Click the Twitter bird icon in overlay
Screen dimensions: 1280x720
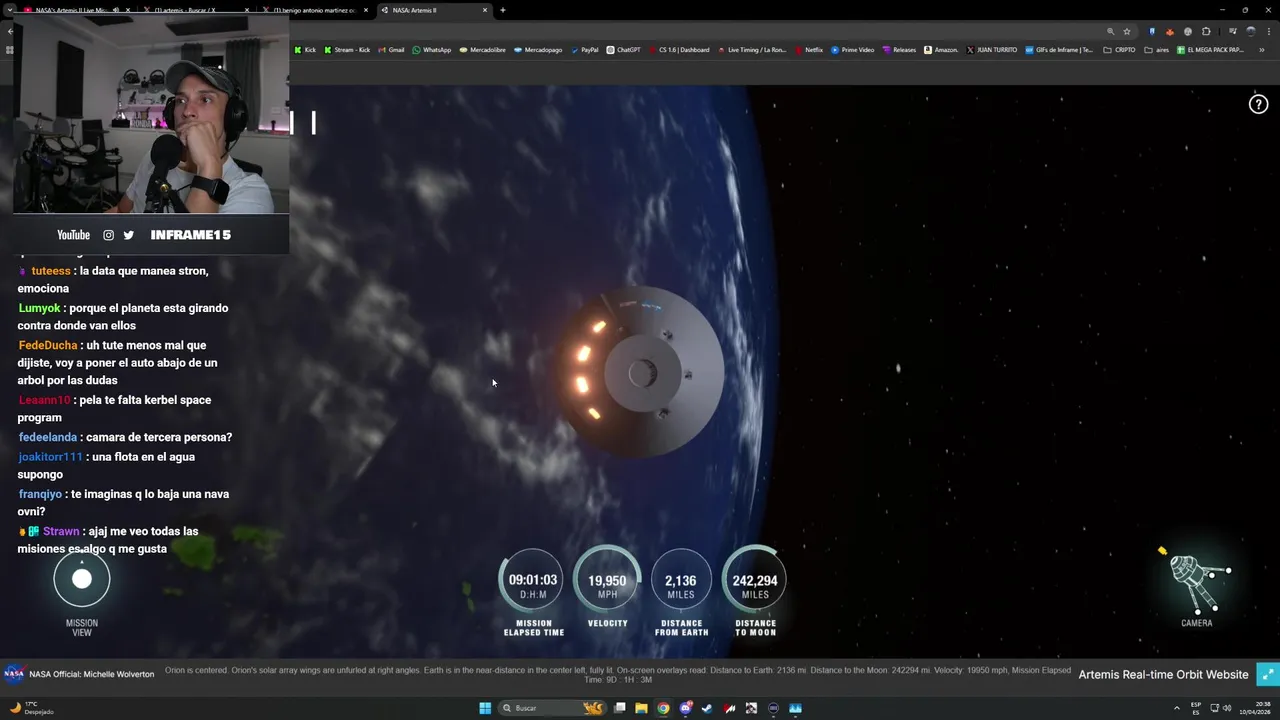click(x=128, y=235)
